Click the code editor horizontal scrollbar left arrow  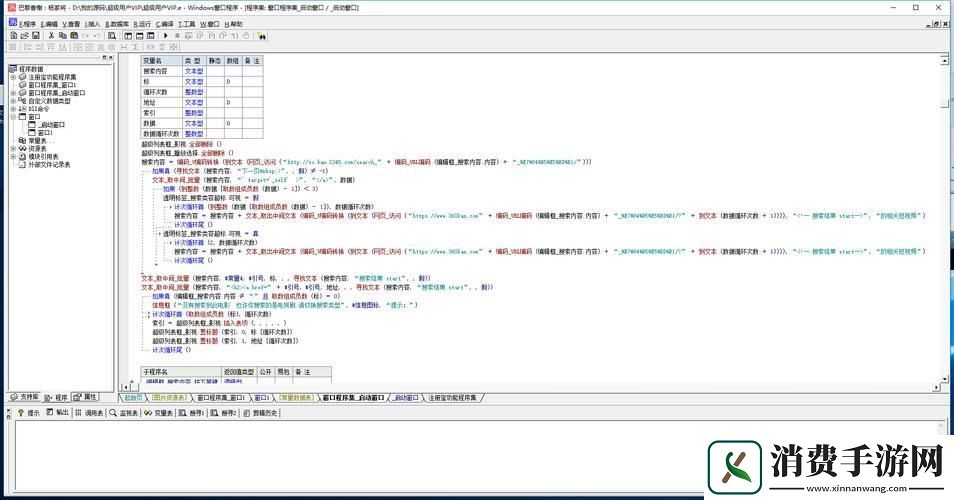pyautogui.click(x=126, y=387)
